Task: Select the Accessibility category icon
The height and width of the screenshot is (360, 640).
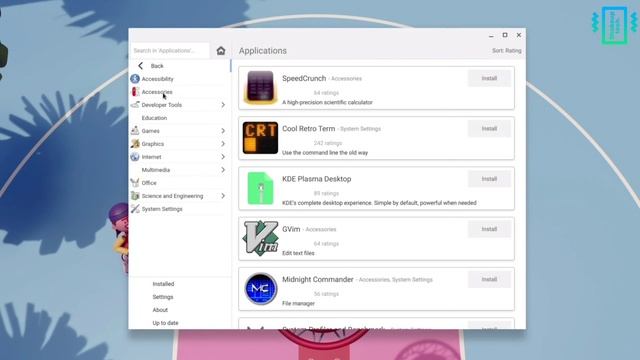Action: point(135,79)
